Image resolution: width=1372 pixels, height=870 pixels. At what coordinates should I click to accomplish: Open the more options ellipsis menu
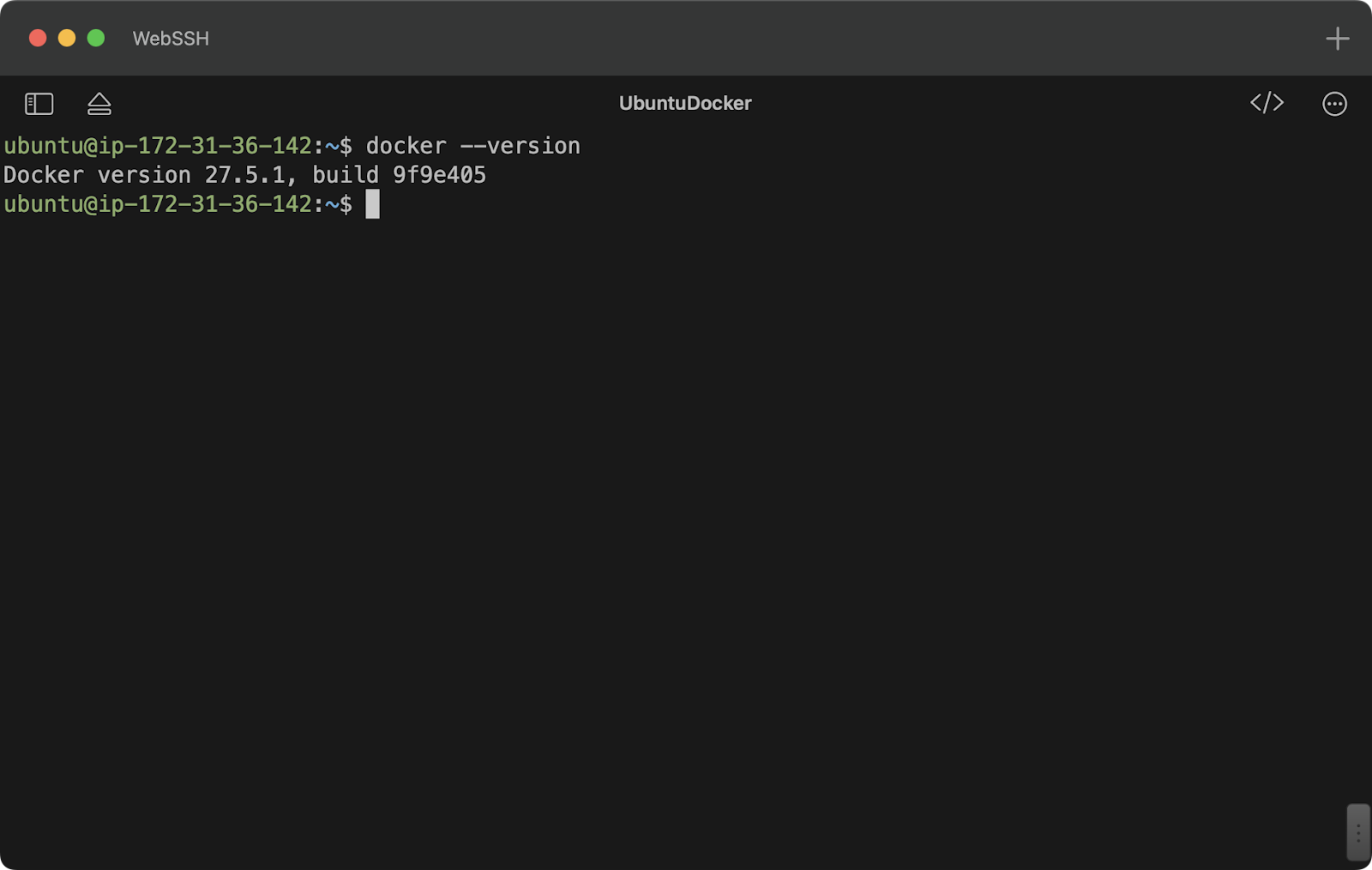tap(1334, 104)
